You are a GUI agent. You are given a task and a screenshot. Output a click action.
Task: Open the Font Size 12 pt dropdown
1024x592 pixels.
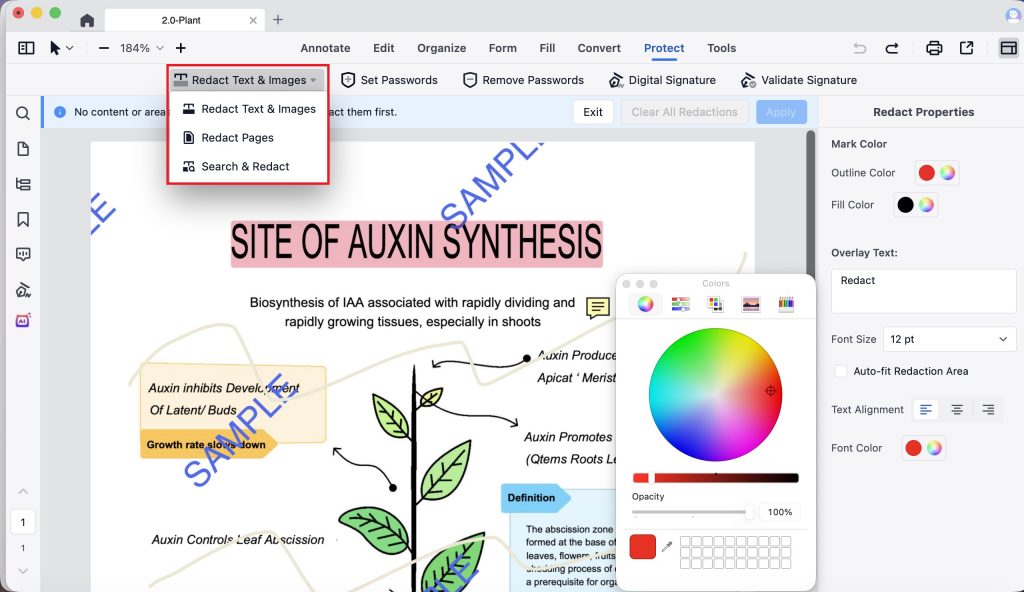949,339
